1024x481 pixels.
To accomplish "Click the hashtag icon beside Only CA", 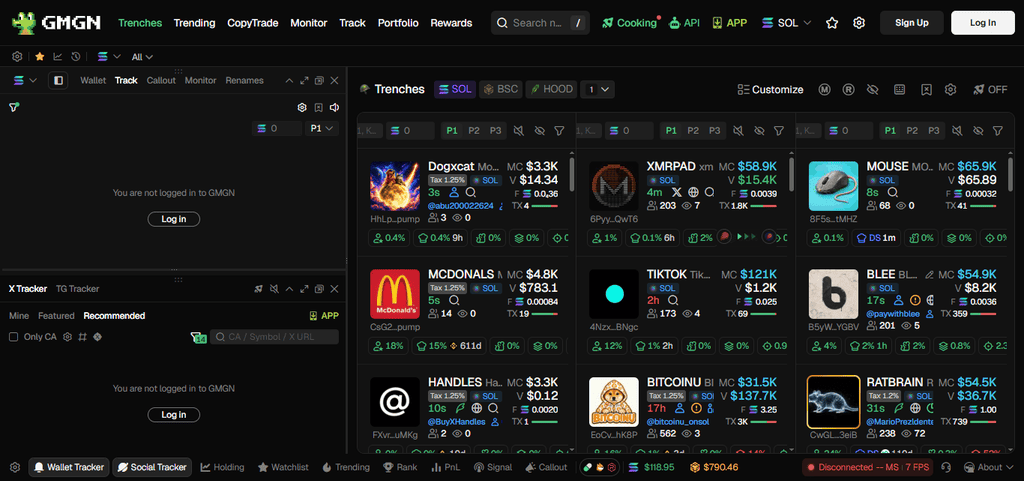I will point(82,337).
